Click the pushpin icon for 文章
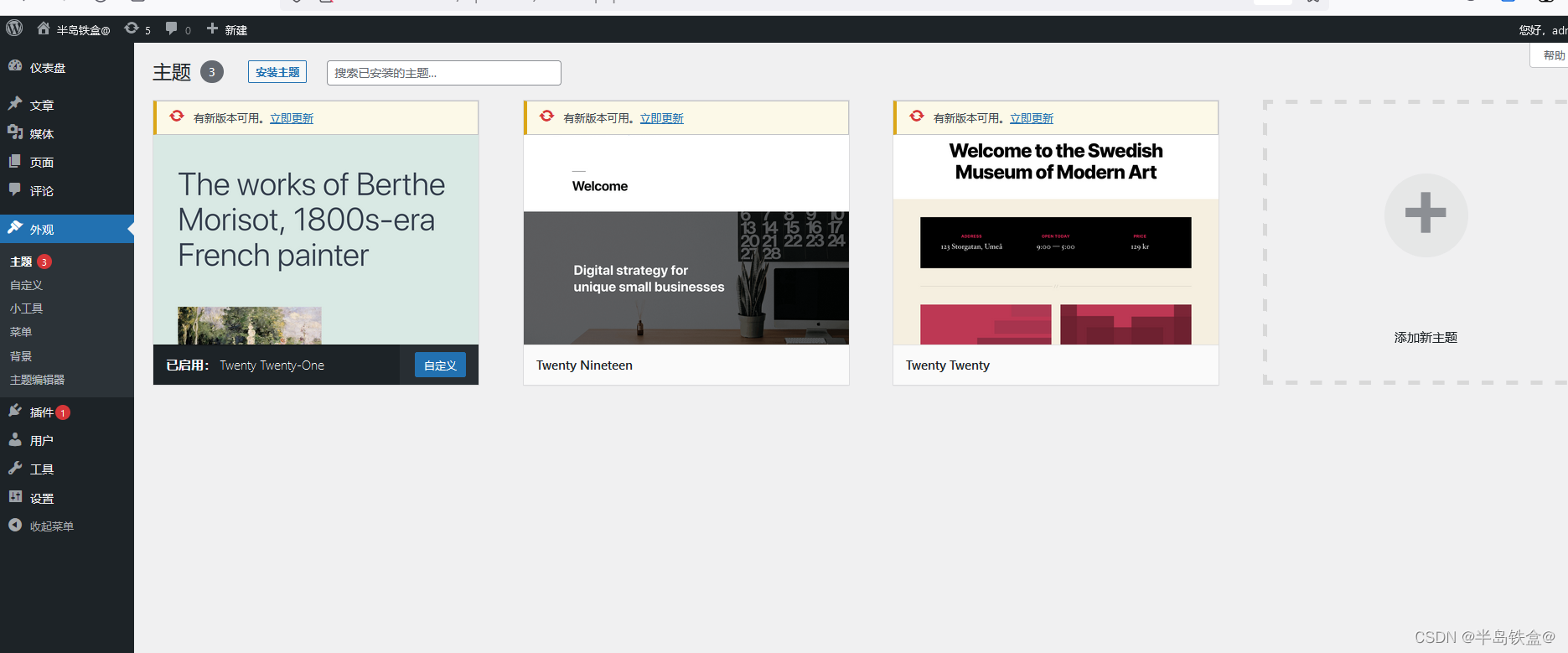The height and width of the screenshot is (653, 1568). (x=15, y=104)
